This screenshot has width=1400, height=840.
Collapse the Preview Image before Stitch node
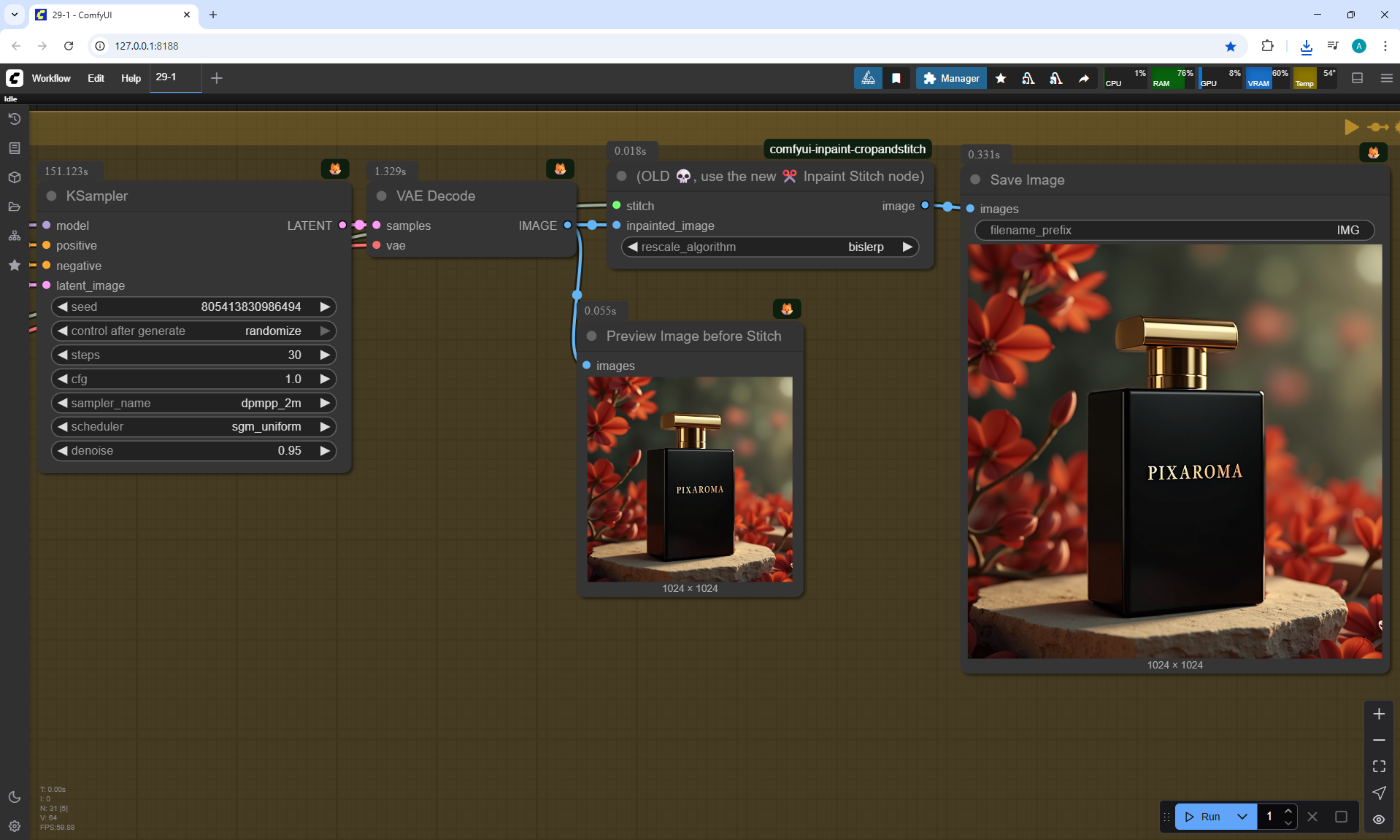pos(591,336)
